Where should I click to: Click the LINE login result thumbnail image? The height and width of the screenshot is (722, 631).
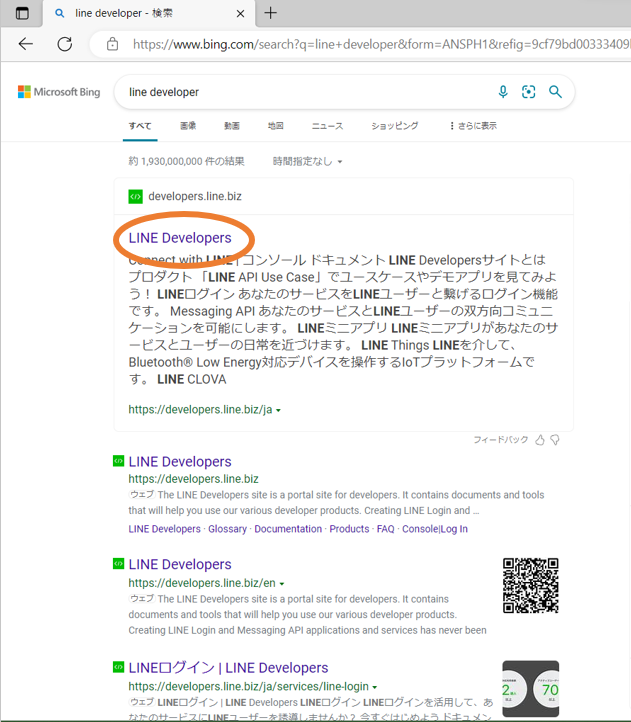coord(531,689)
